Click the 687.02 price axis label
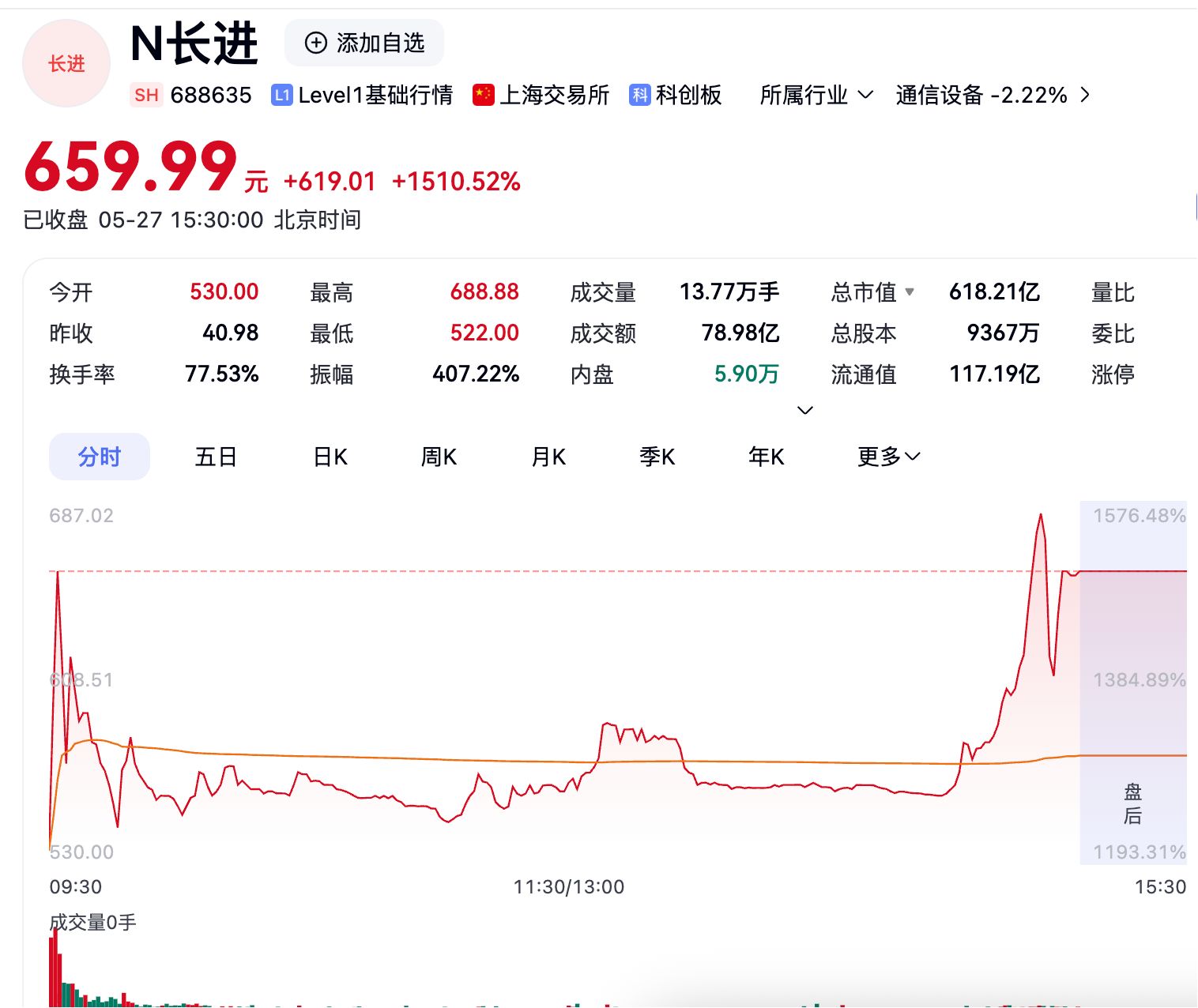The image size is (1198, 1008). click(x=81, y=516)
